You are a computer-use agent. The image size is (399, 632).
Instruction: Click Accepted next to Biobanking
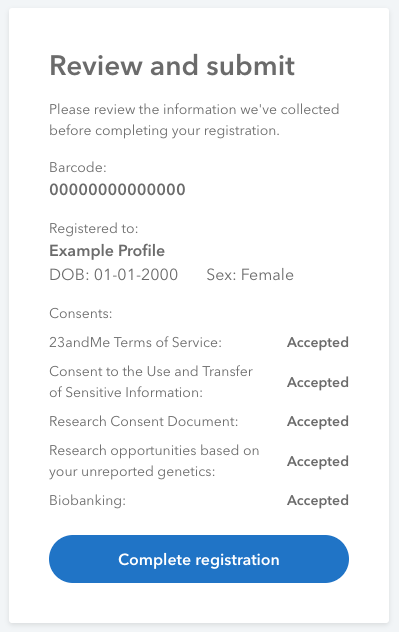point(318,500)
